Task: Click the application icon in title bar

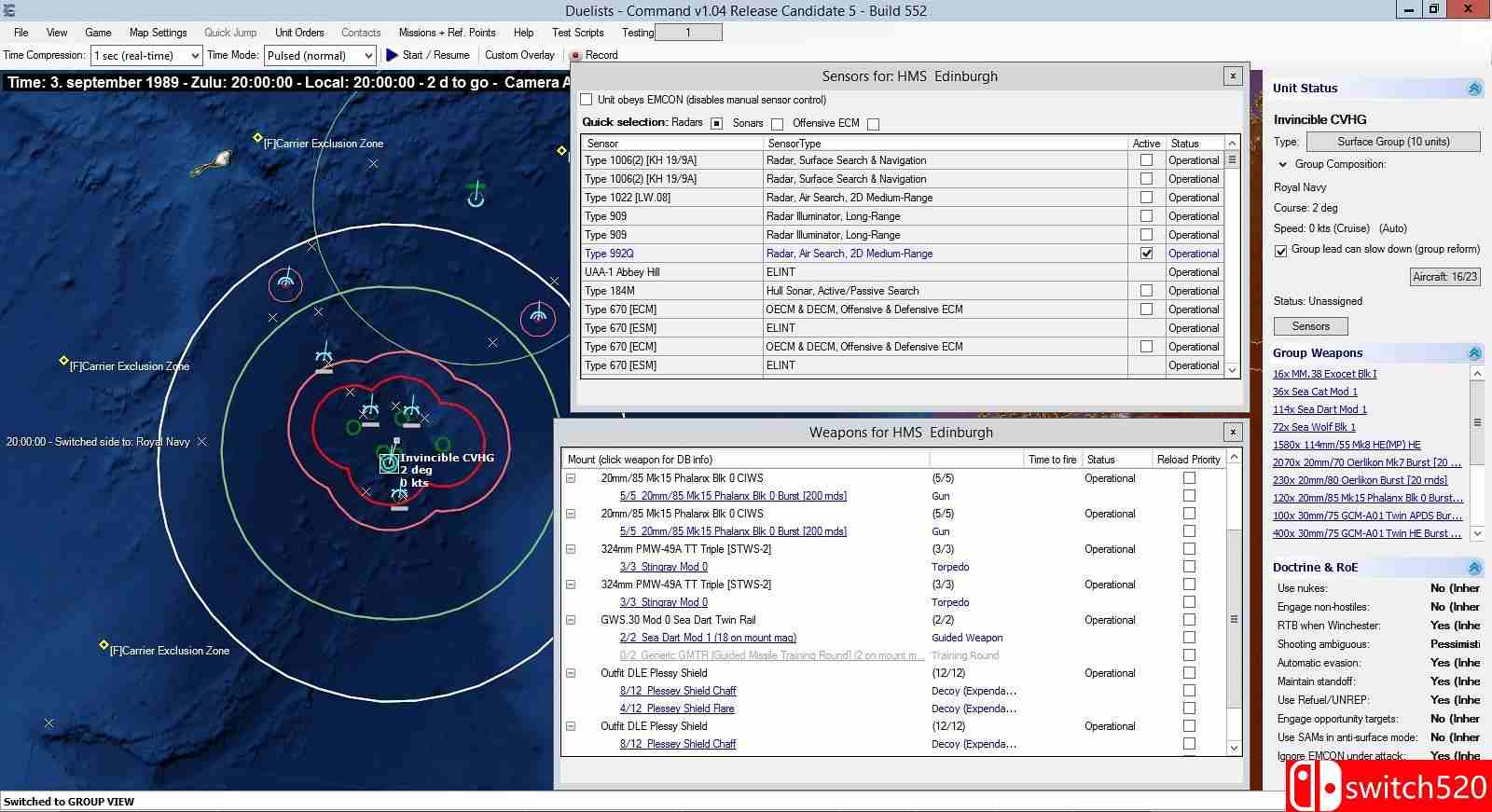Action: (x=8, y=11)
